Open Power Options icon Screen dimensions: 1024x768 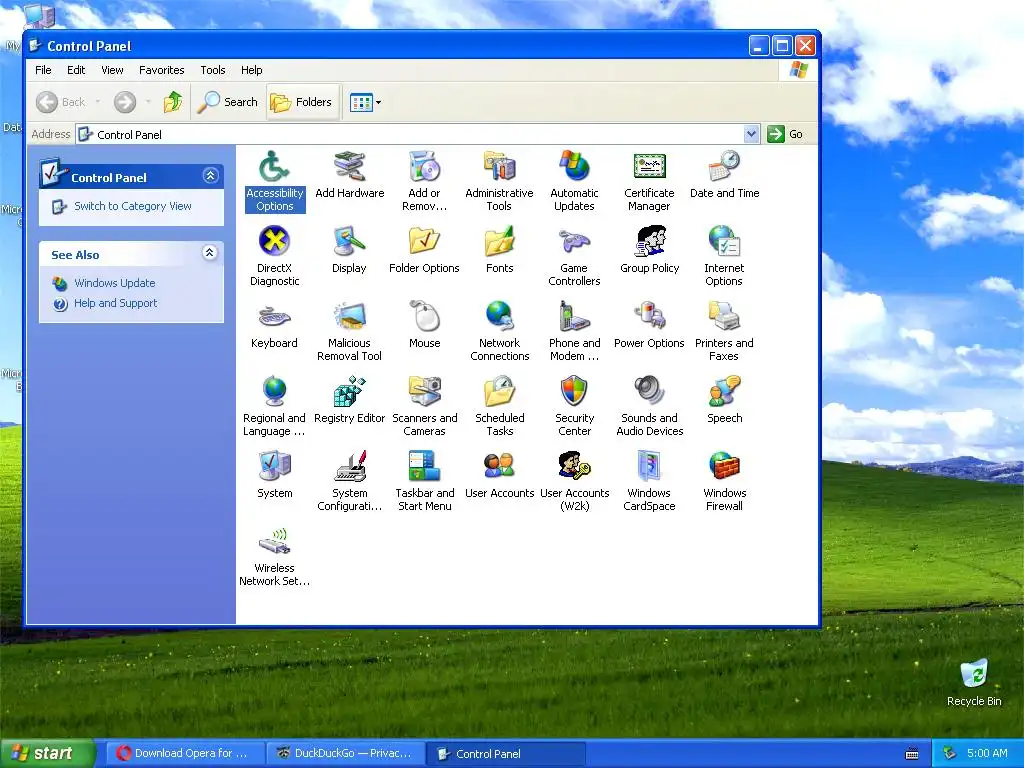coord(649,325)
